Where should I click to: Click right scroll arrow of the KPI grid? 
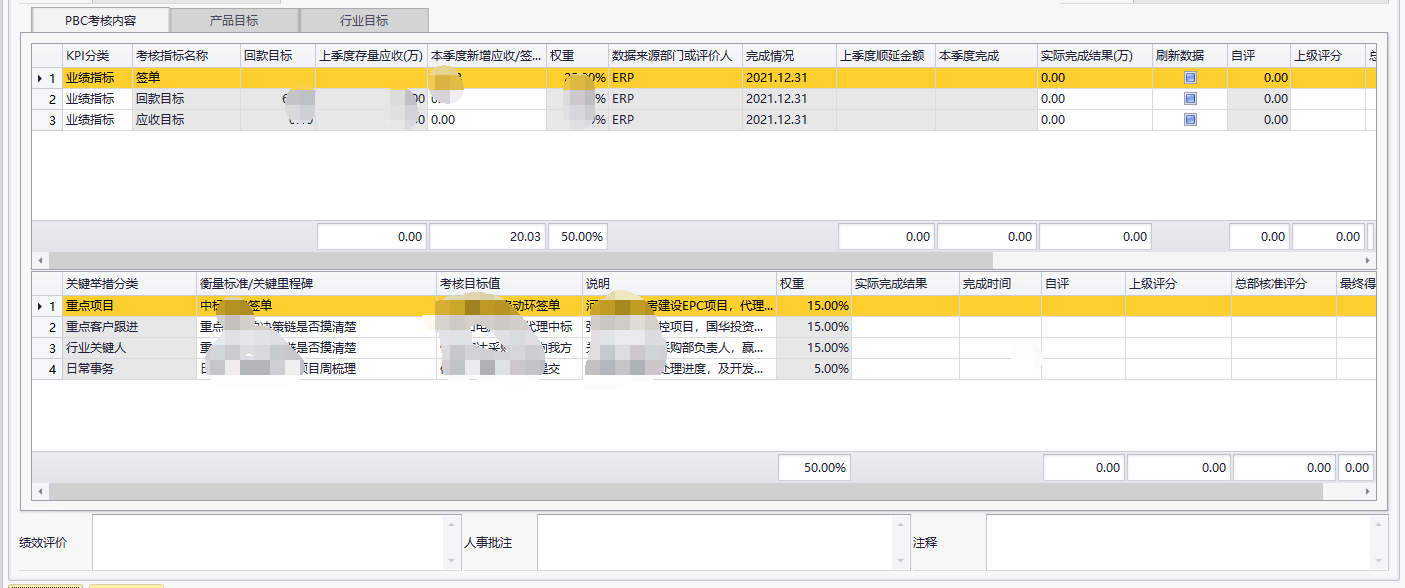click(1368, 260)
